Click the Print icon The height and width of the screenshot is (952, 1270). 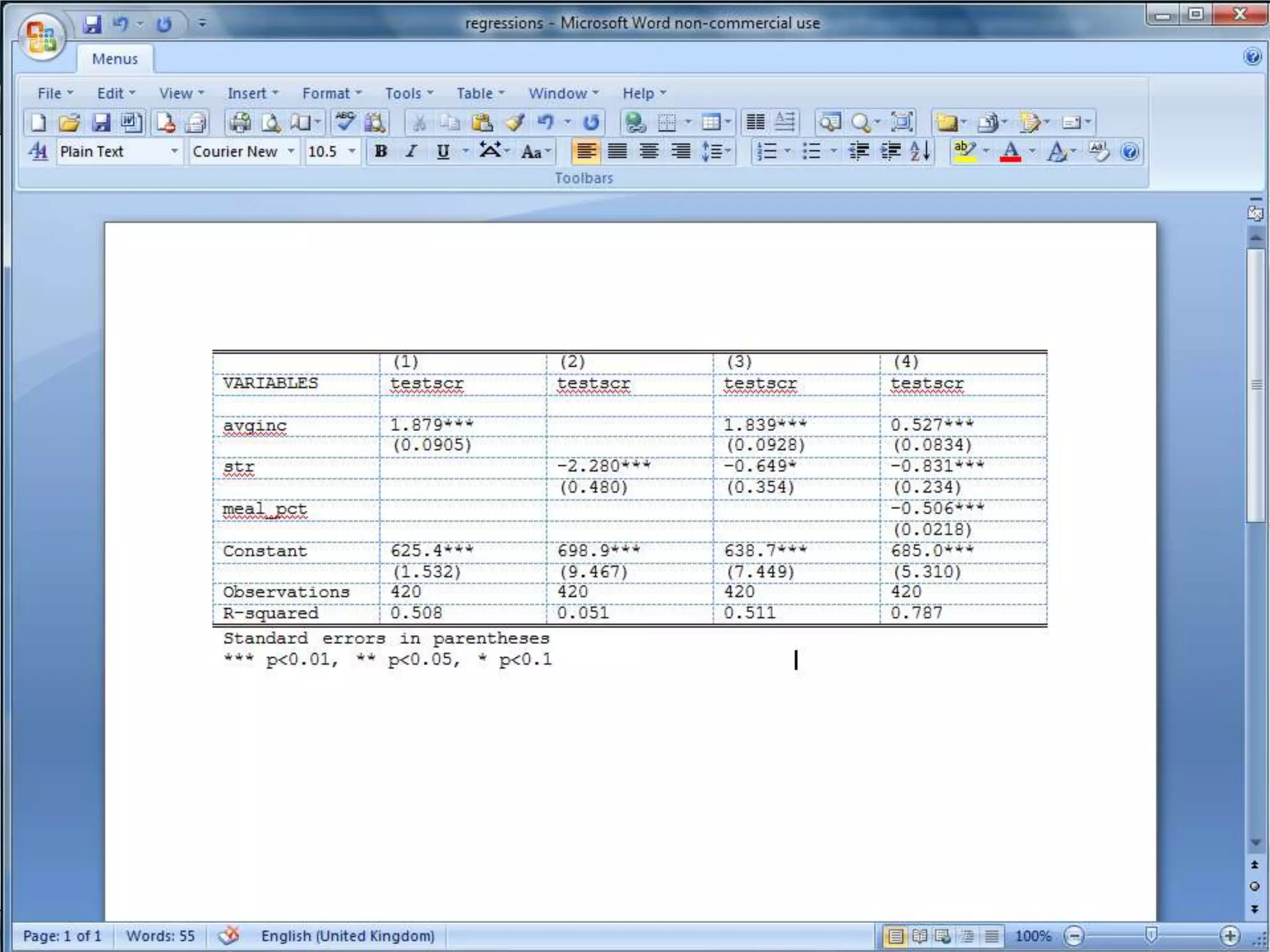pyautogui.click(x=240, y=123)
